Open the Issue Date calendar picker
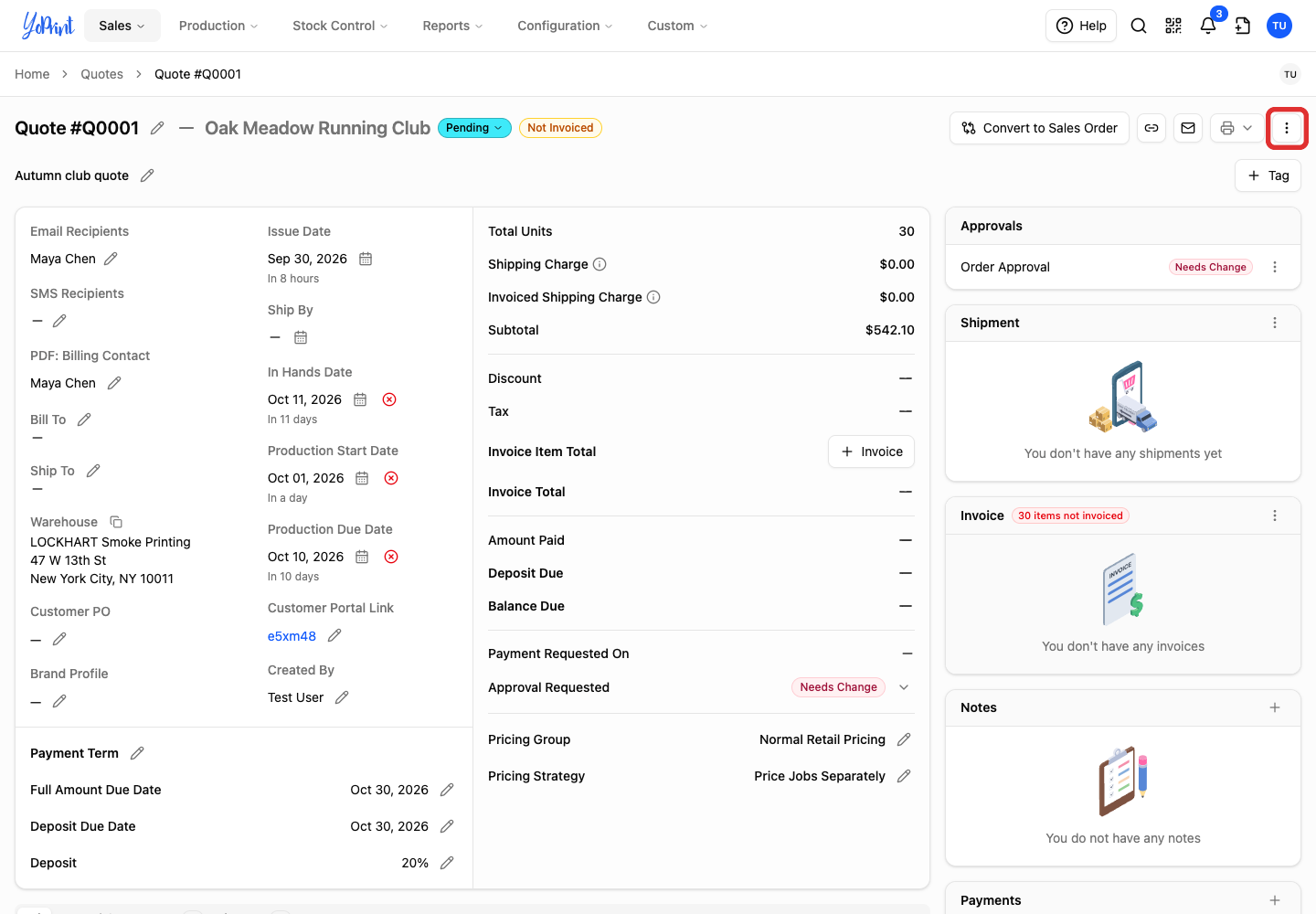Screen dimensions: 1316x914 [366, 259]
